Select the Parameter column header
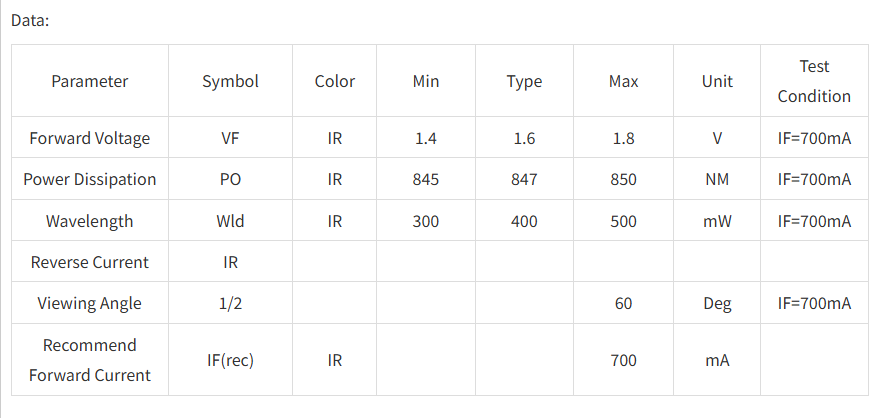 click(90, 81)
